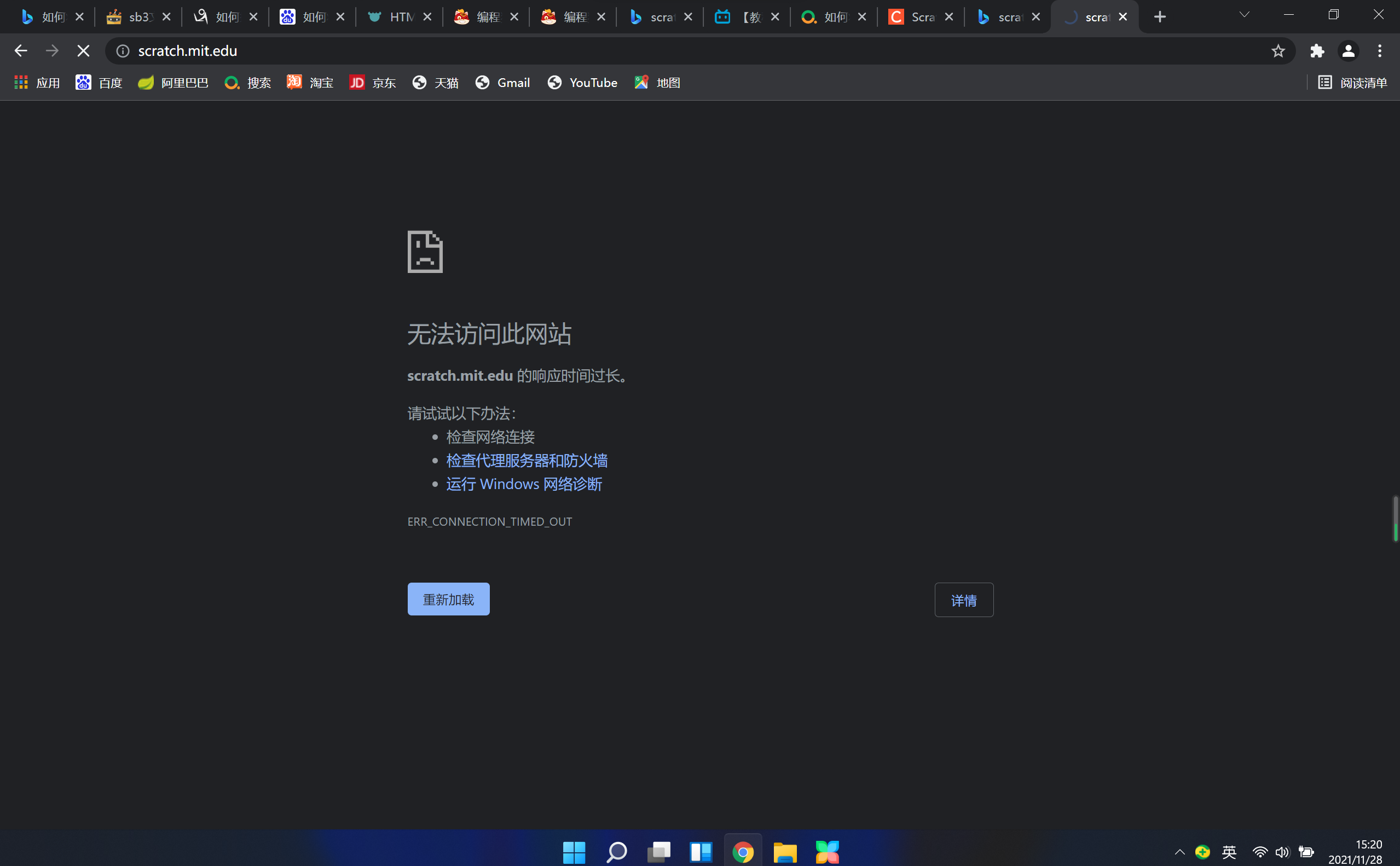Select the ERR_CONNECTION_TIMED_OUT error code text
Screen dimensions: 1400x866
pyautogui.click(x=490, y=521)
